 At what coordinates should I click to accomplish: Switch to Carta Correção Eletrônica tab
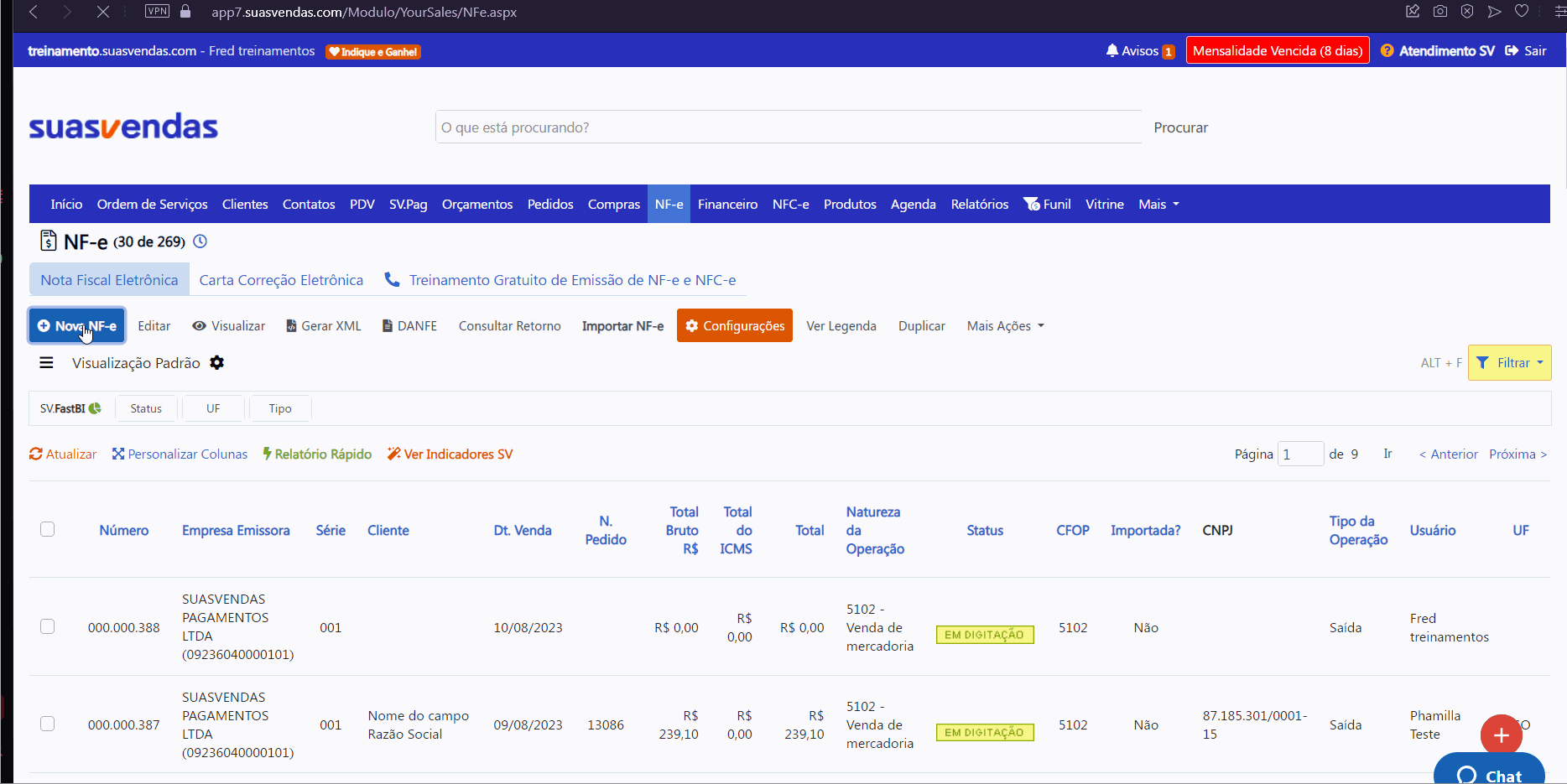coord(281,279)
